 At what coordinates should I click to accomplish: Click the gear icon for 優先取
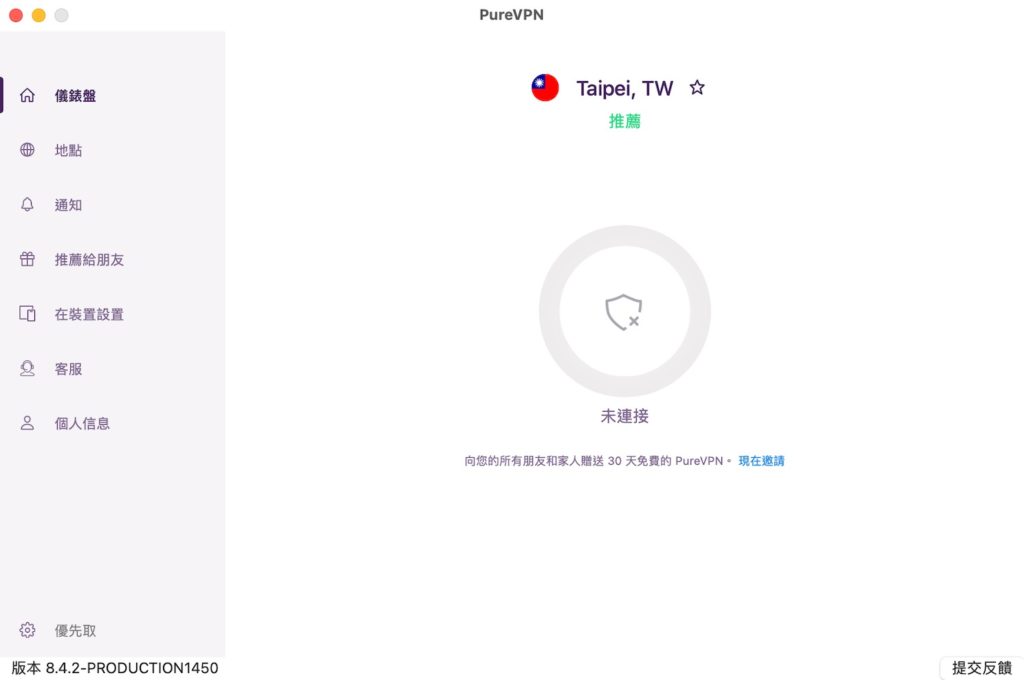pyautogui.click(x=27, y=630)
